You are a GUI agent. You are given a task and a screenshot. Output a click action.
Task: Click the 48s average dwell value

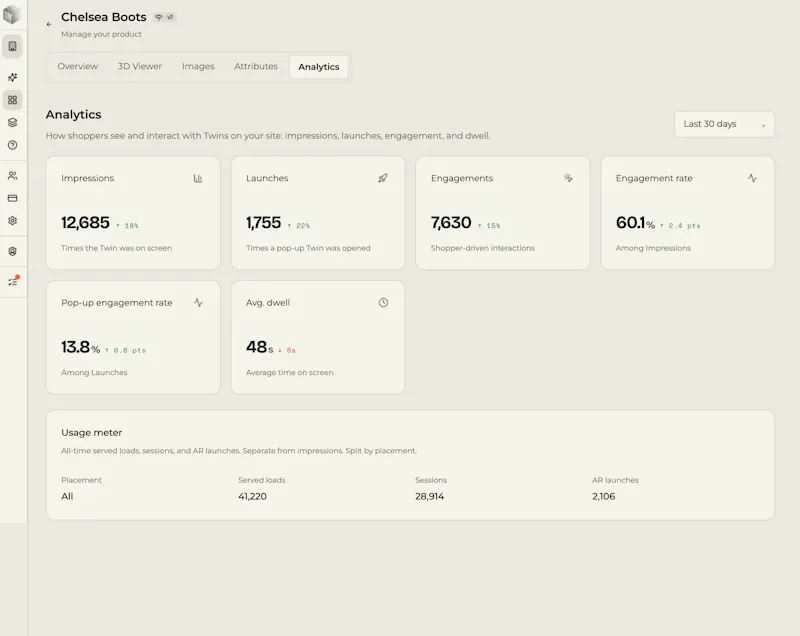tap(260, 347)
